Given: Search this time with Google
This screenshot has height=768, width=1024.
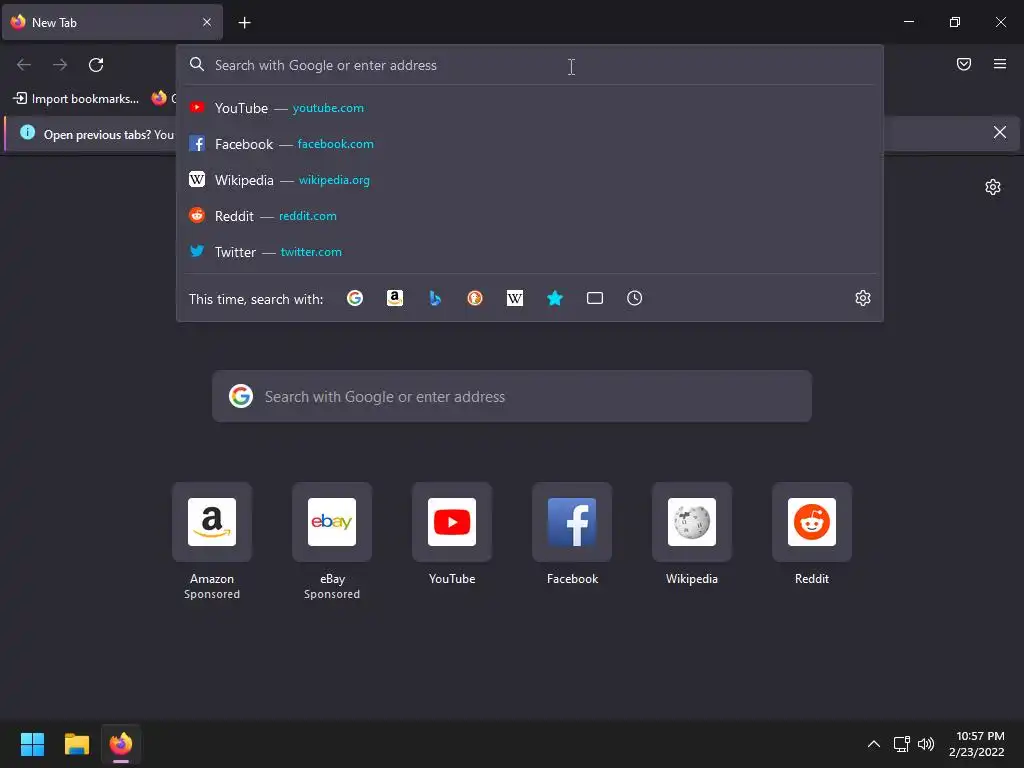Looking at the screenshot, I should point(355,298).
